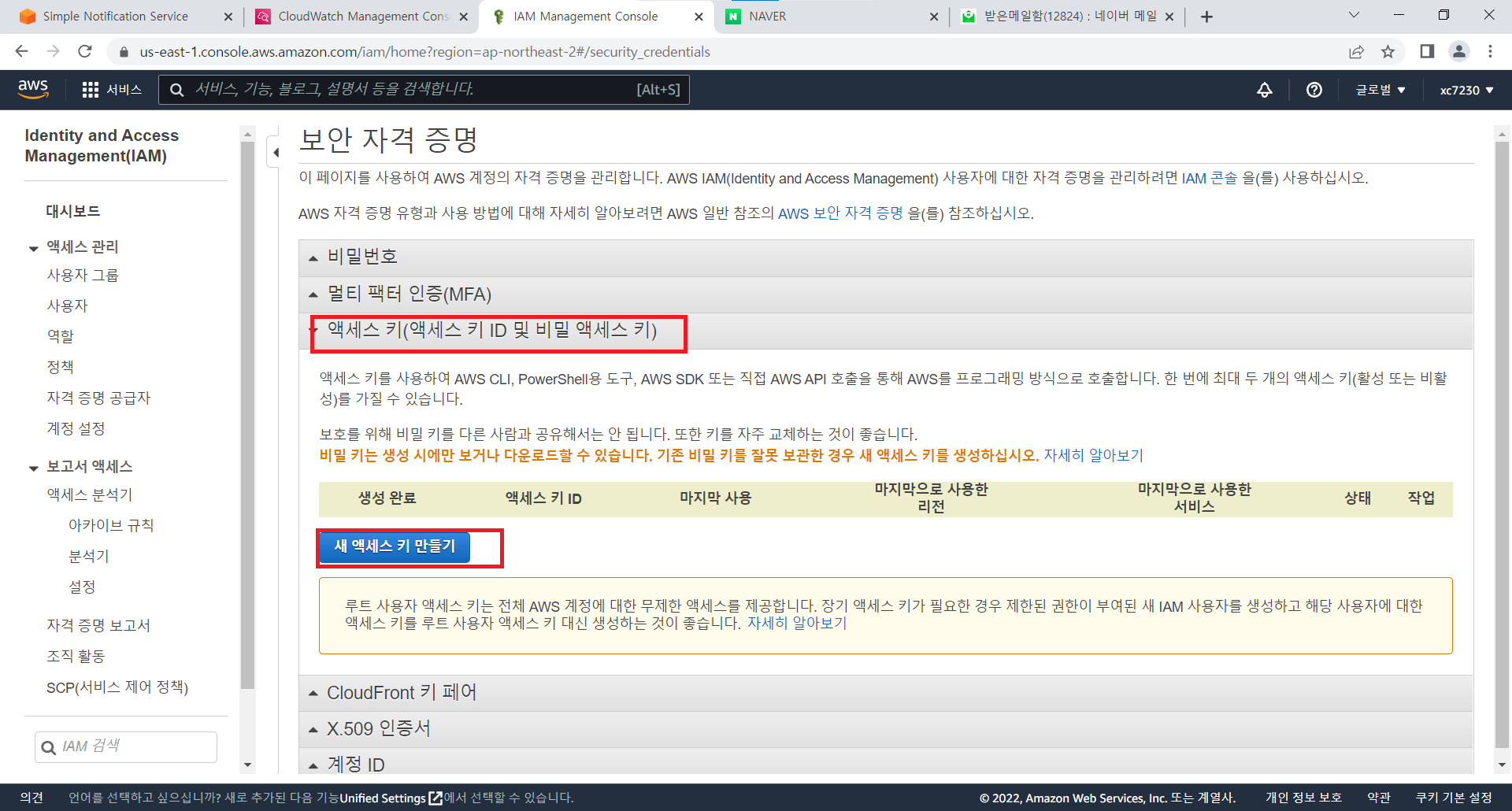Screen dimensions: 1512x811
Task: Close the NAVER tab
Action: (x=934, y=17)
